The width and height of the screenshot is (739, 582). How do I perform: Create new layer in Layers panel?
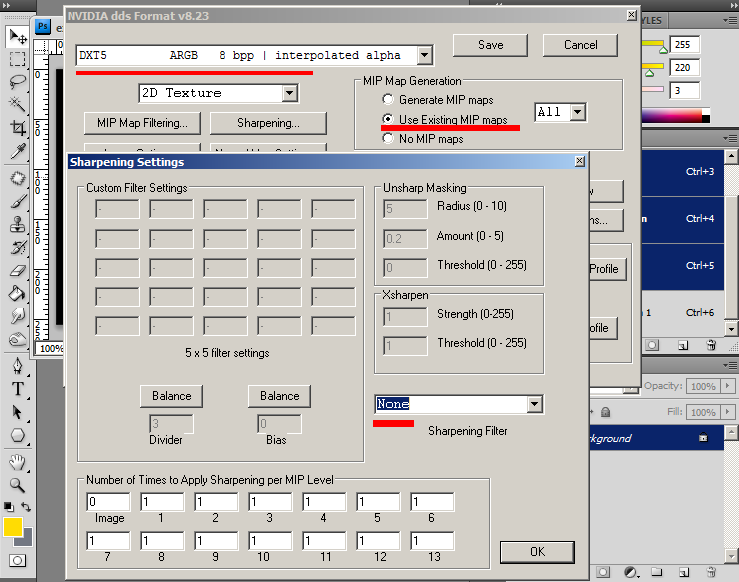(684, 572)
